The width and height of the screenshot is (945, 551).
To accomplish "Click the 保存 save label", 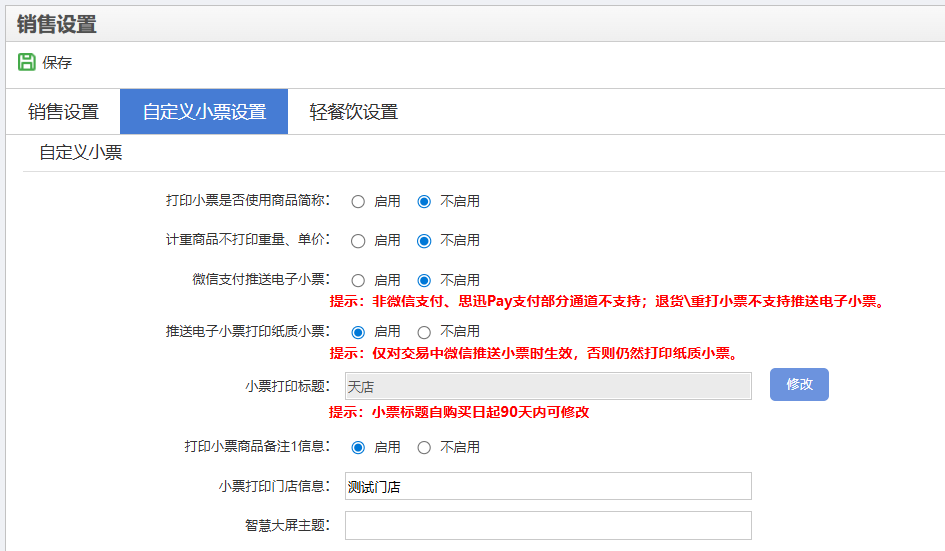I will (x=57, y=63).
